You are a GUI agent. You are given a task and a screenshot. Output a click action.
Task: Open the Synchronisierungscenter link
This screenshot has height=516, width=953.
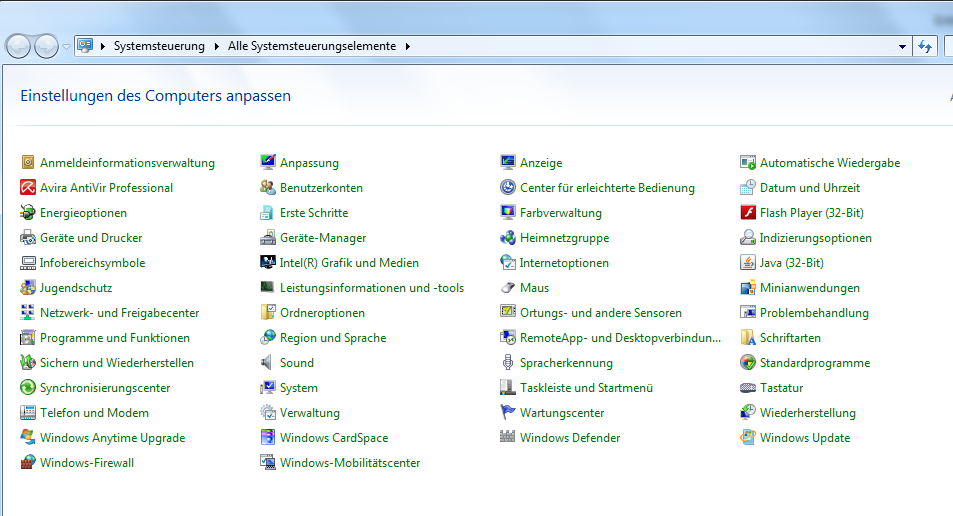tap(105, 387)
